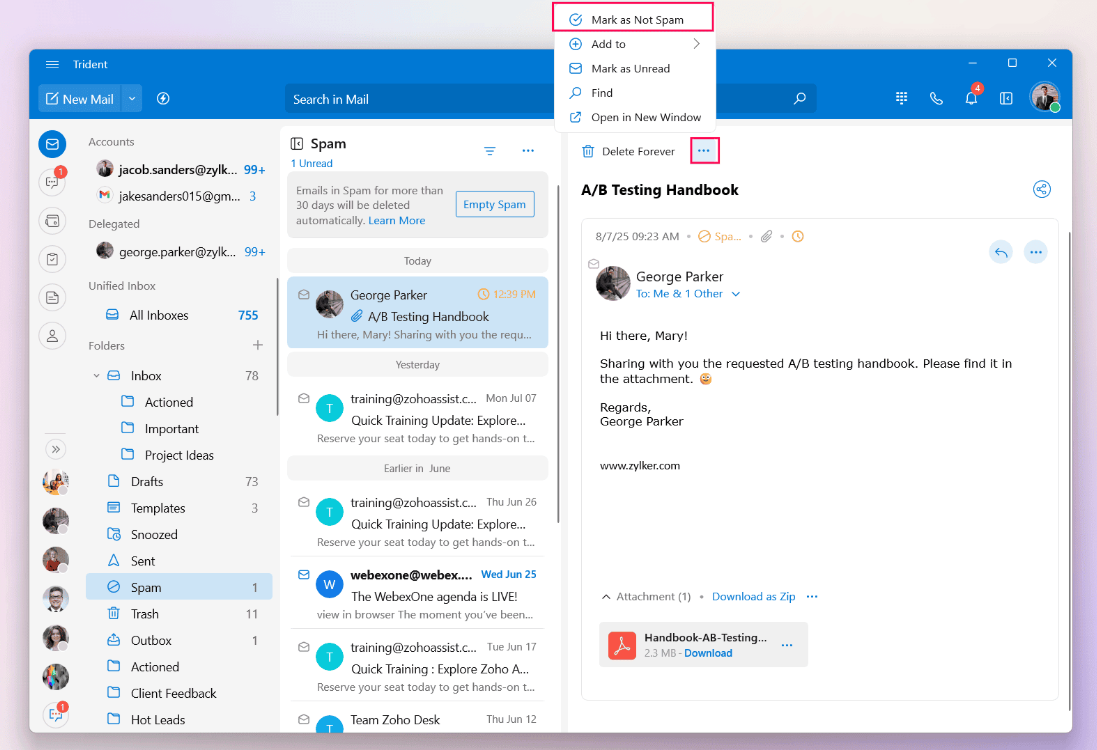Open the Trash folder

tap(179, 614)
